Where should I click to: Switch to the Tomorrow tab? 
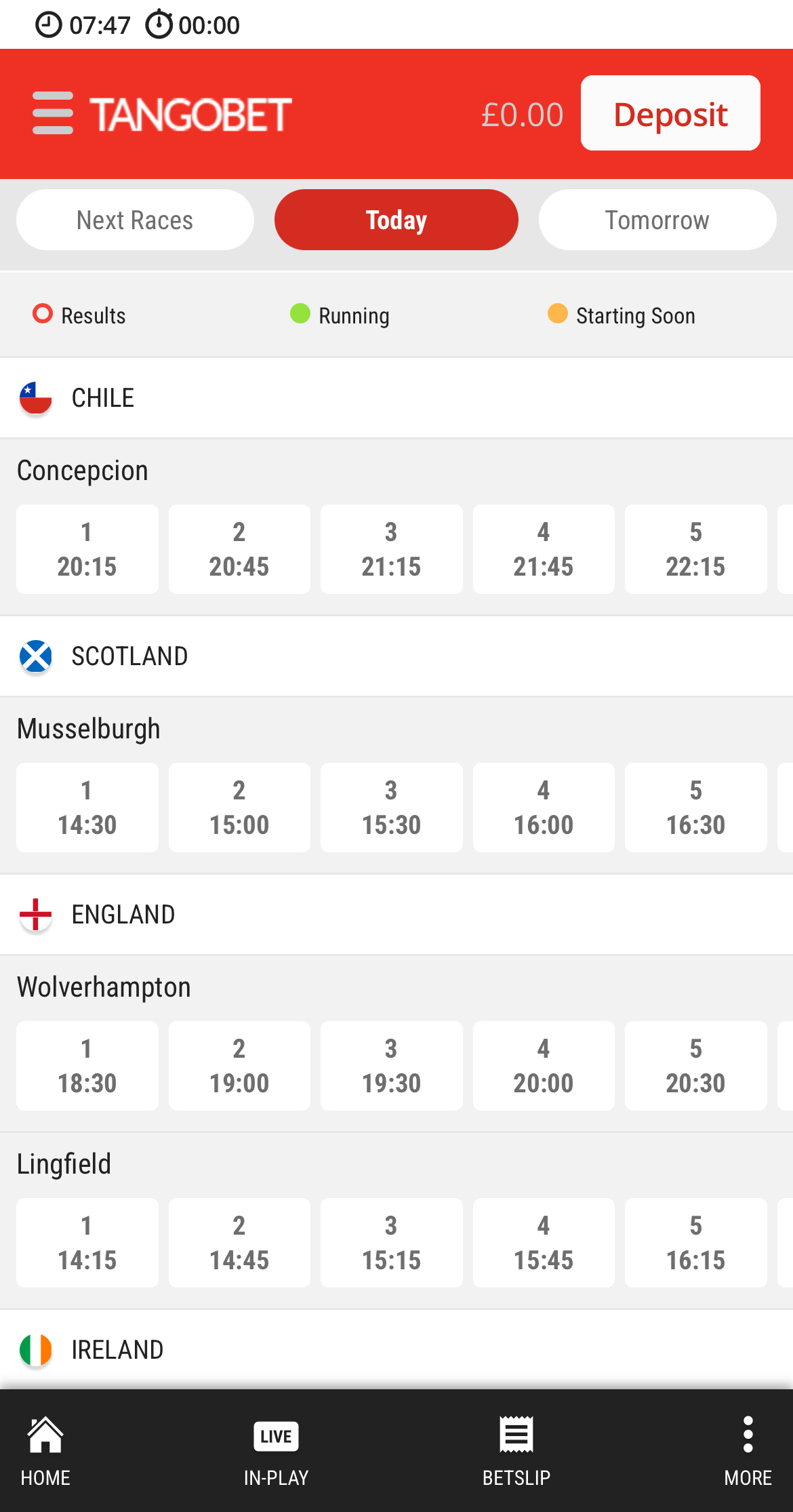point(657,220)
